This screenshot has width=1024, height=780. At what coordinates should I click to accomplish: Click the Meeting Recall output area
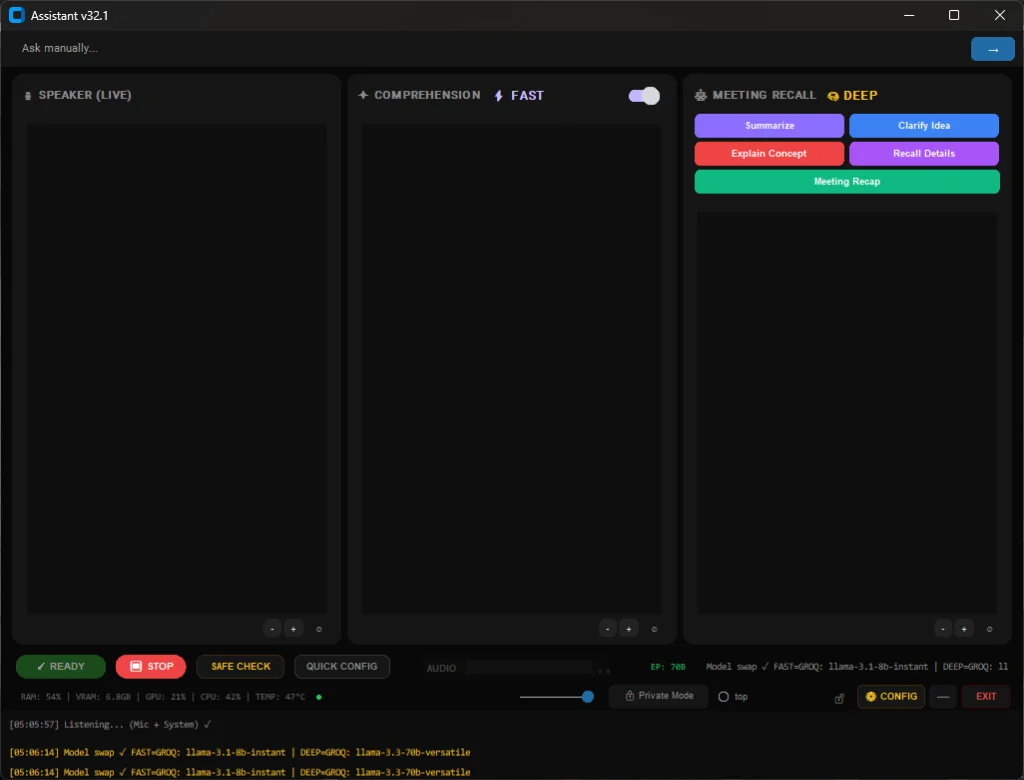(847, 413)
